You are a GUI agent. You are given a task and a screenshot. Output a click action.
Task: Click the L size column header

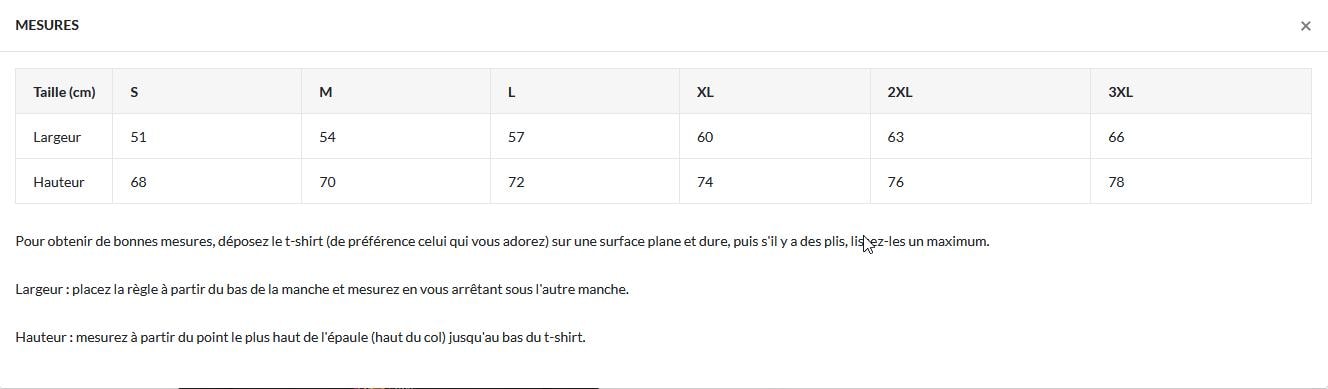pos(585,92)
